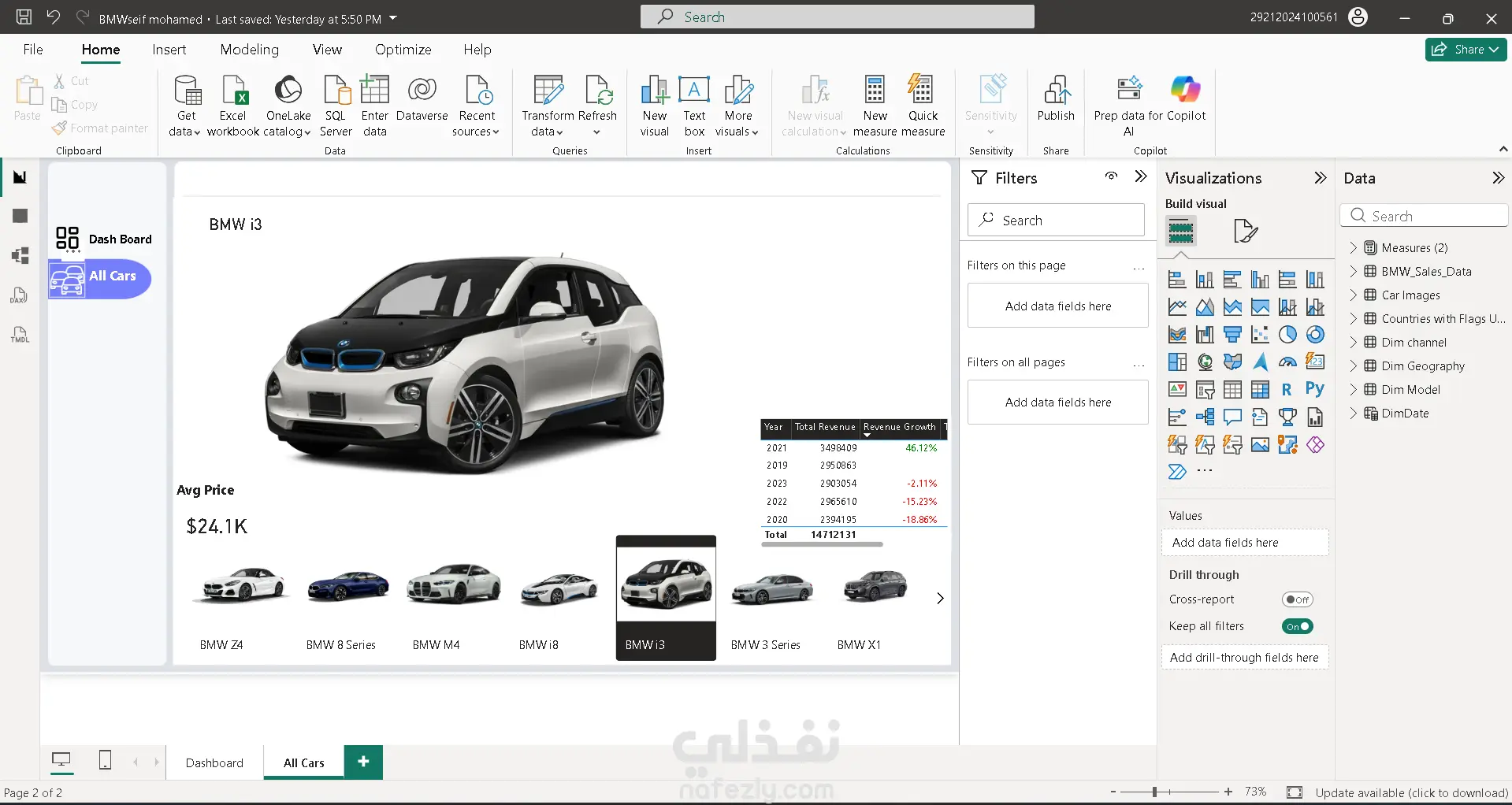The image size is (1512, 805).
Task: Switch to desktop layout
Action: [x=61, y=760]
